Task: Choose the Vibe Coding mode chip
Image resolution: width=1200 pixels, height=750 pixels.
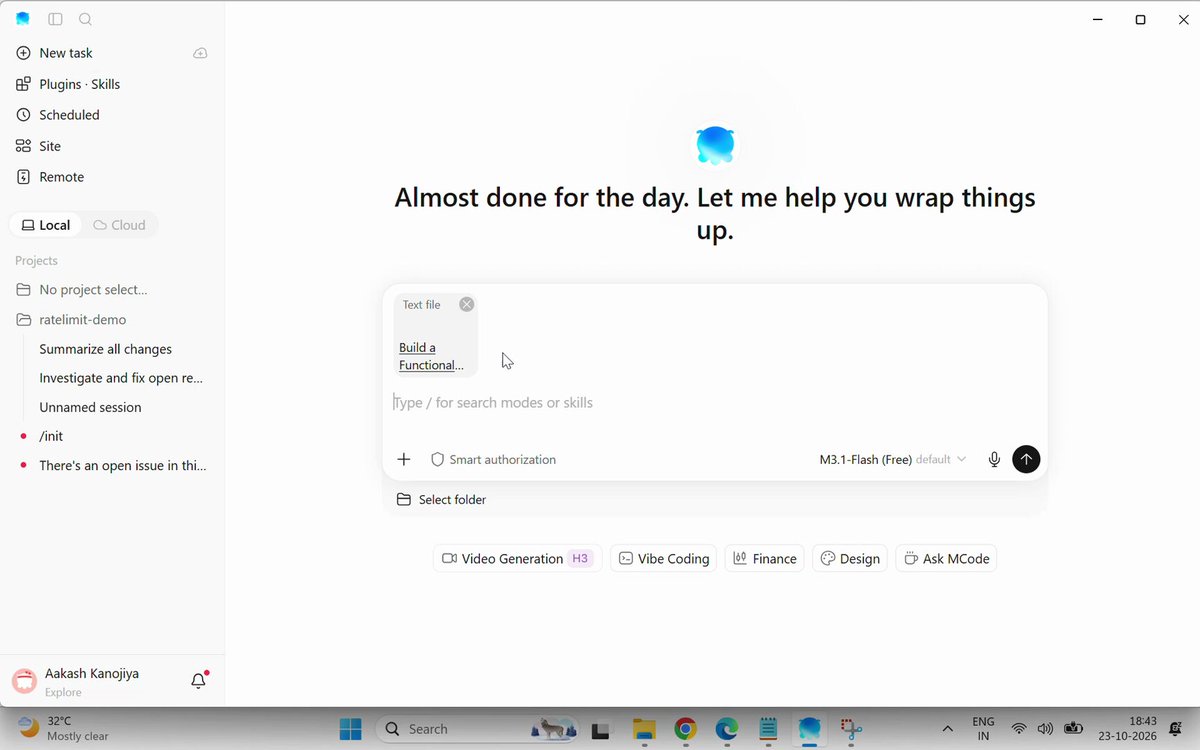Action: (x=664, y=559)
